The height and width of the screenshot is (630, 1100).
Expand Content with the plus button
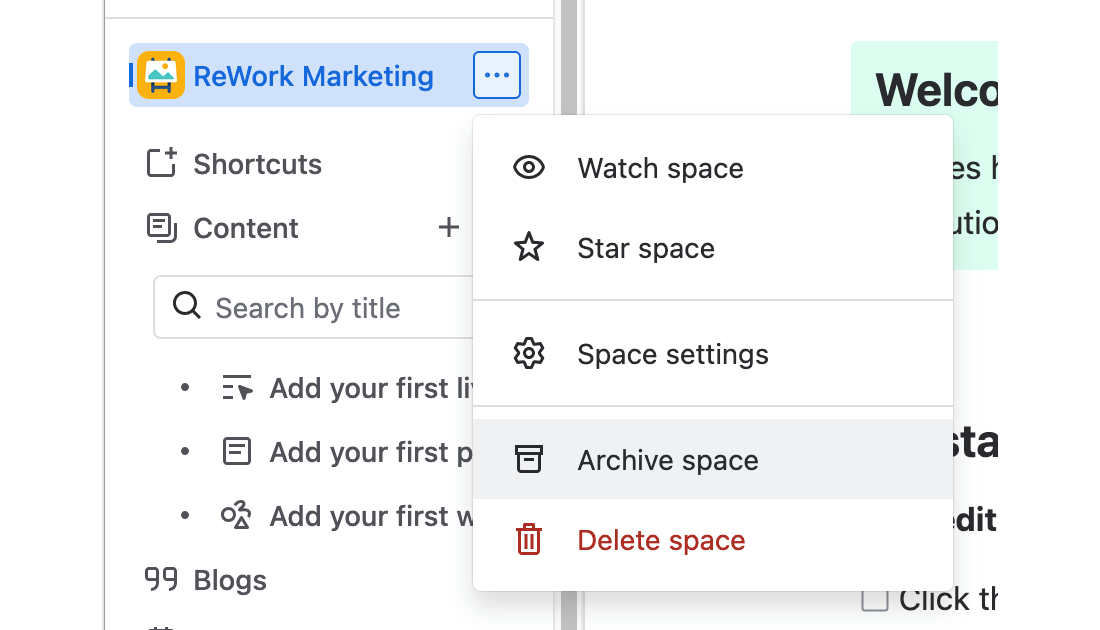click(x=448, y=227)
